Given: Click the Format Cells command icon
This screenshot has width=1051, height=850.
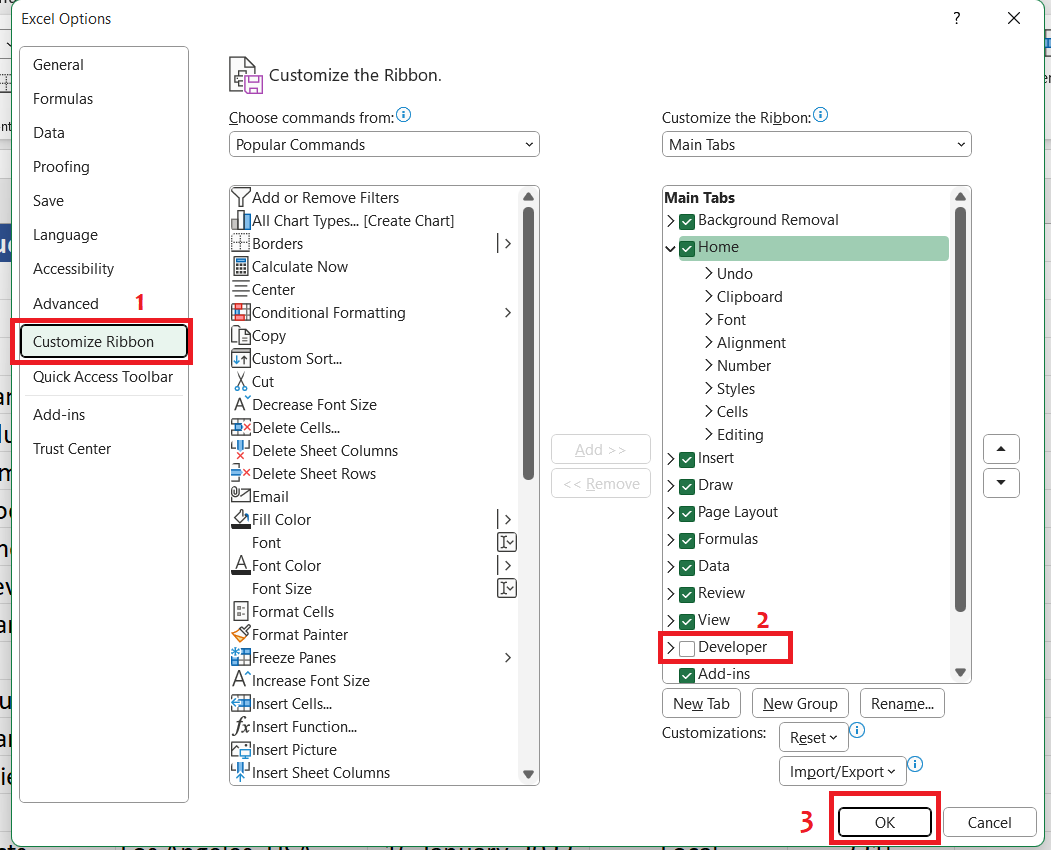Looking at the screenshot, I should (x=241, y=611).
